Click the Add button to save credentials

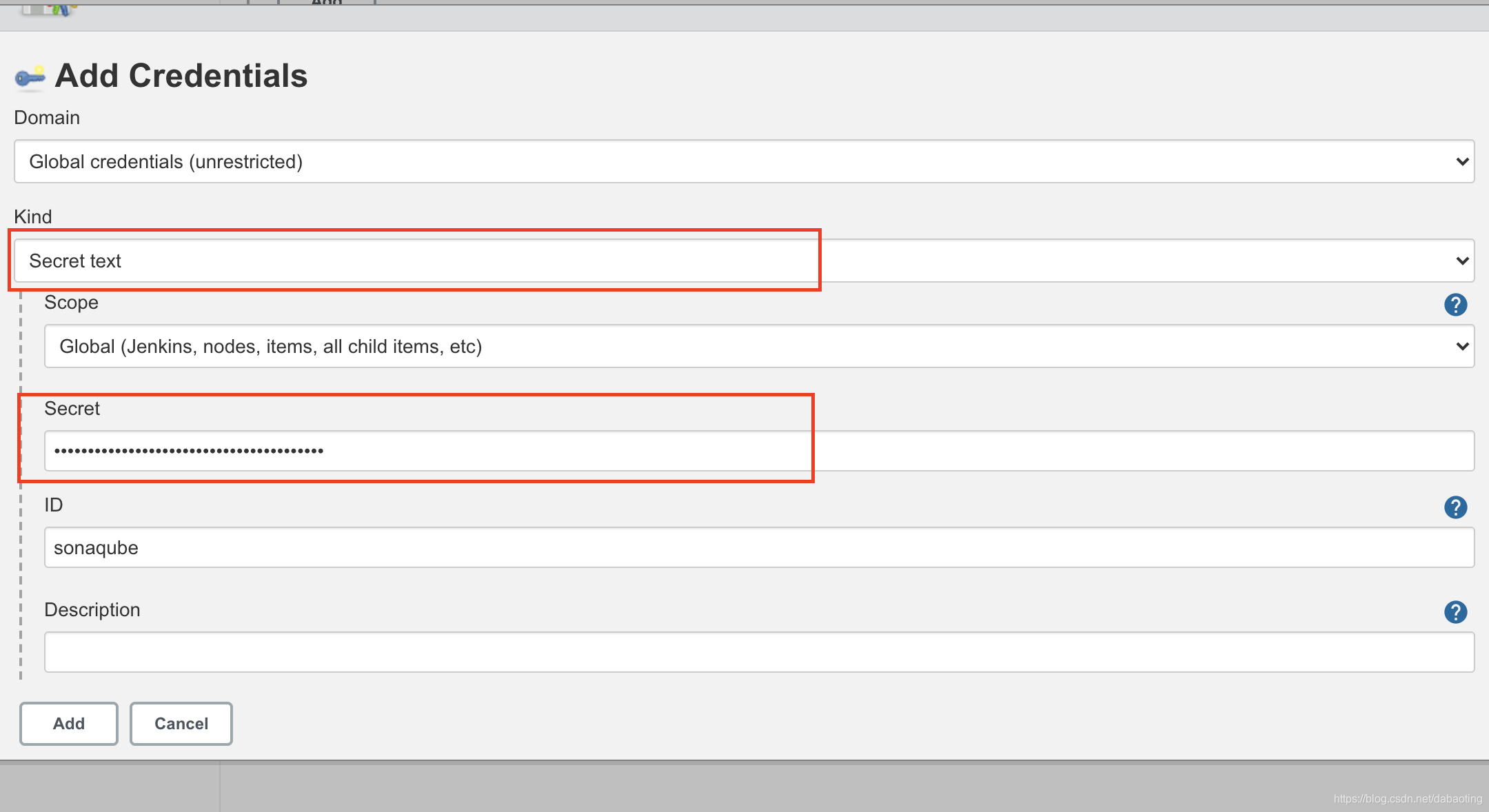67,722
